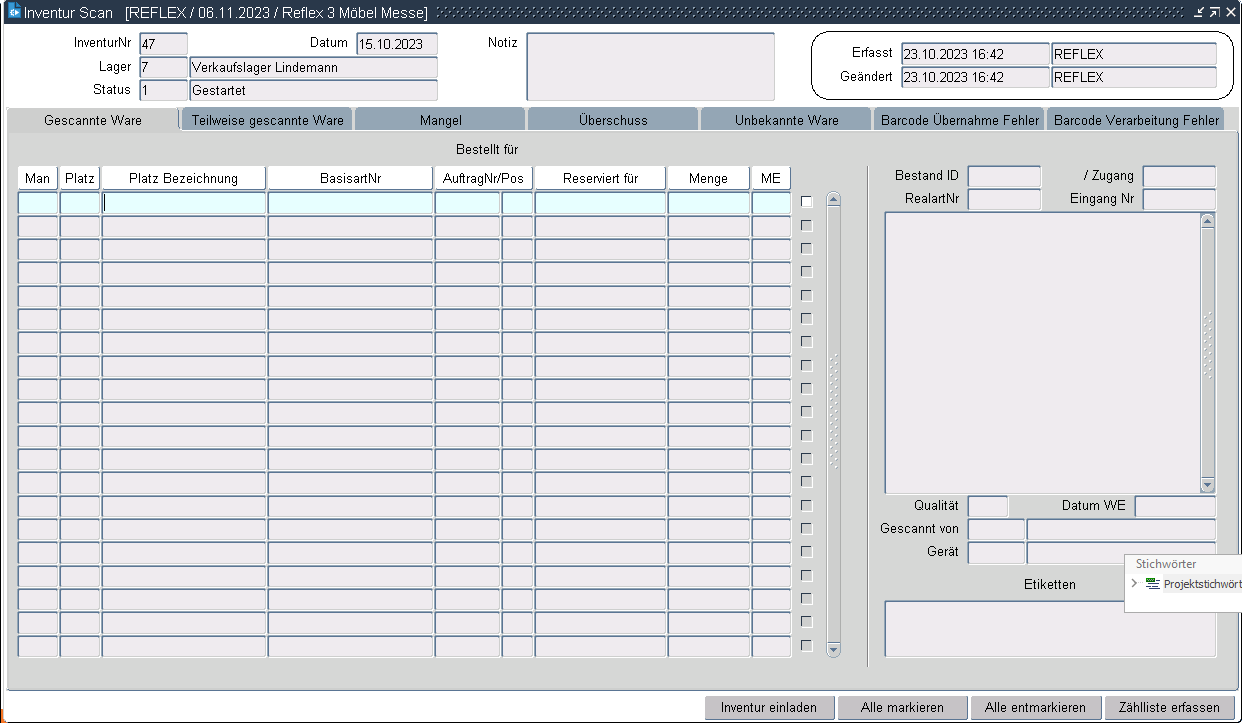
Task: Click scroll-down arrow of the scanned goods table
Action: [834, 650]
